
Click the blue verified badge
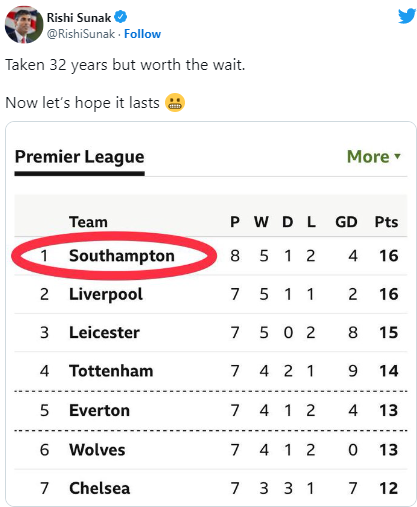coord(120,17)
